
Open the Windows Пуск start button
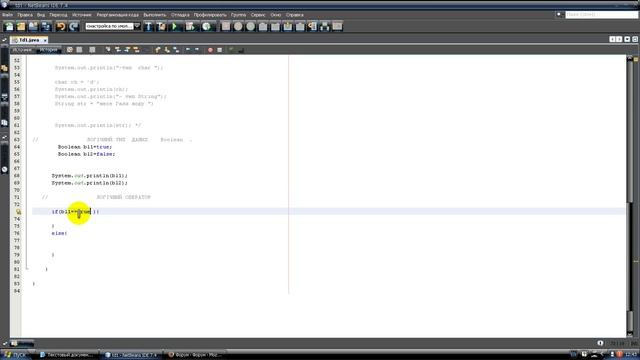15,355
